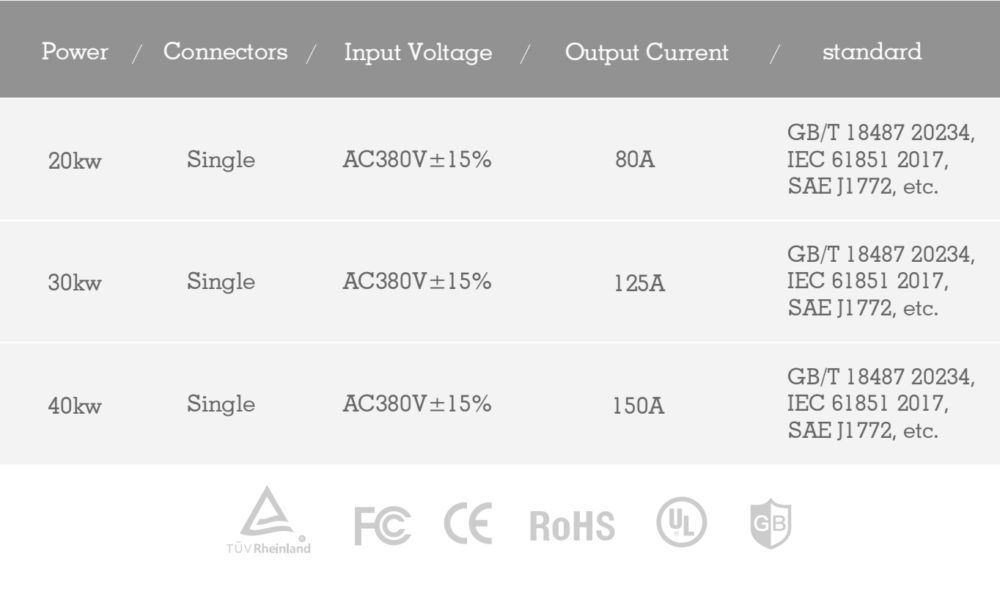Image resolution: width=1000 pixels, height=589 pixels.
Task: Select the Input Voltage column header
Action: point(418,53)
